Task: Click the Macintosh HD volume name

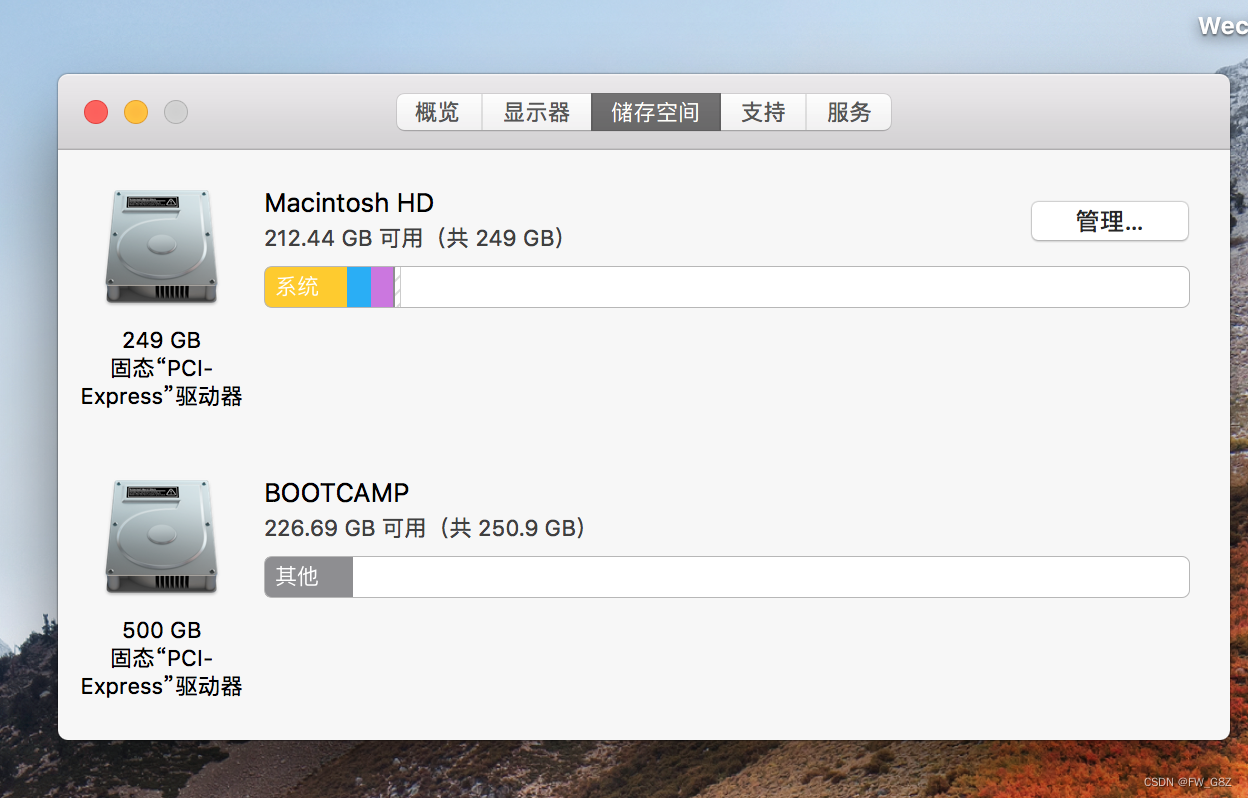Action: [x=349, y=203]
